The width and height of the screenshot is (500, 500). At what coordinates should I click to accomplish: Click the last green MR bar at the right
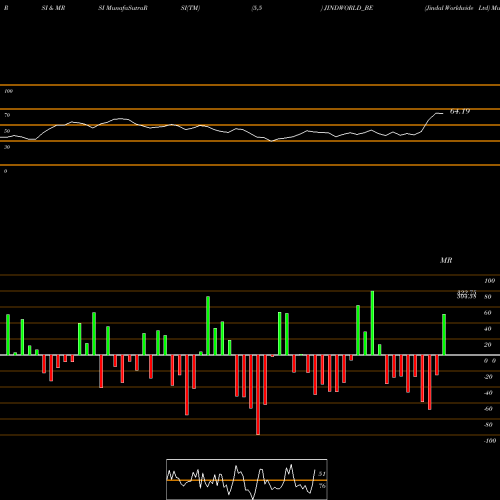(x=444, y=334)
